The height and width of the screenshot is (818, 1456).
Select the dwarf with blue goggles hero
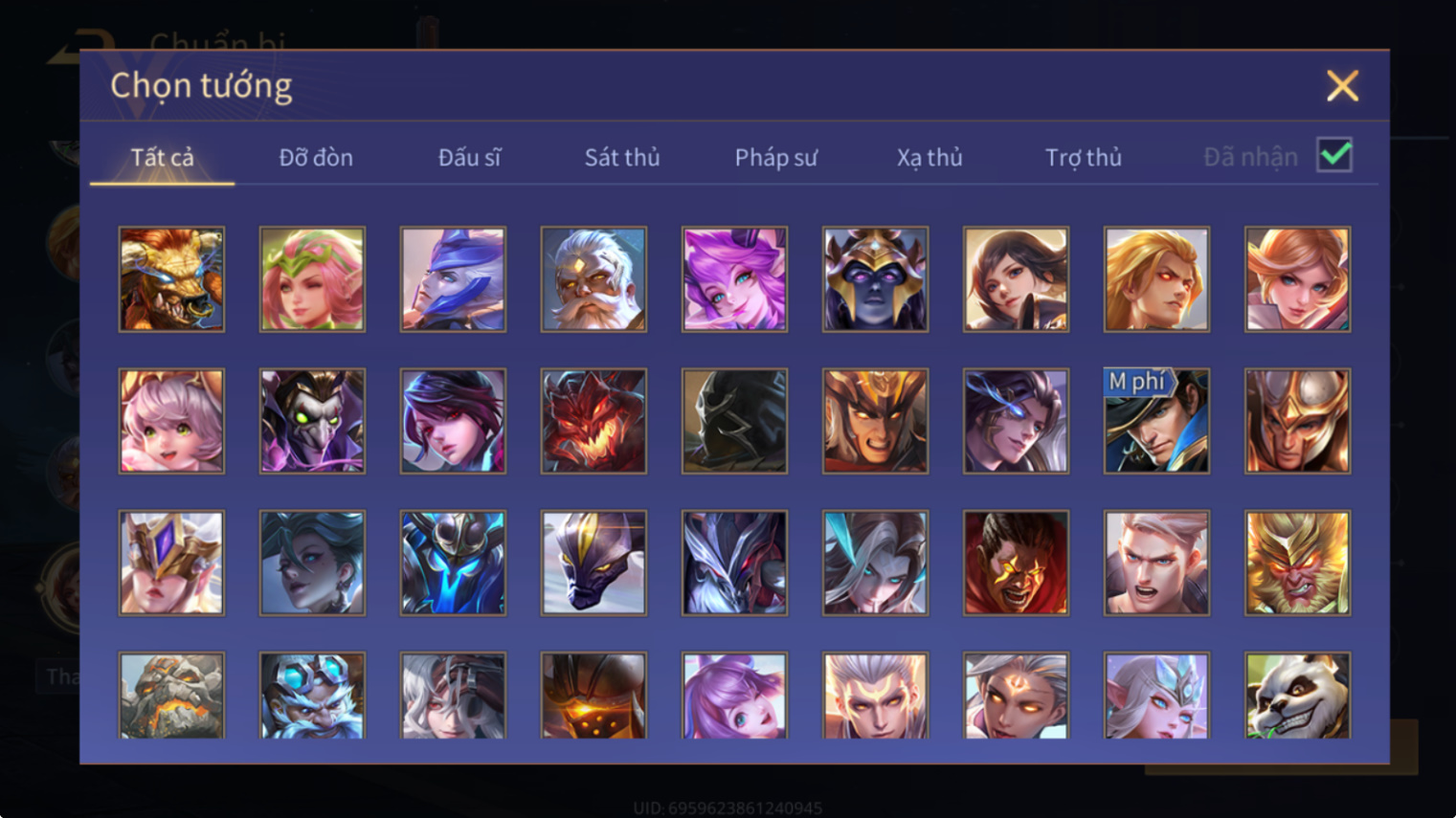312,695
